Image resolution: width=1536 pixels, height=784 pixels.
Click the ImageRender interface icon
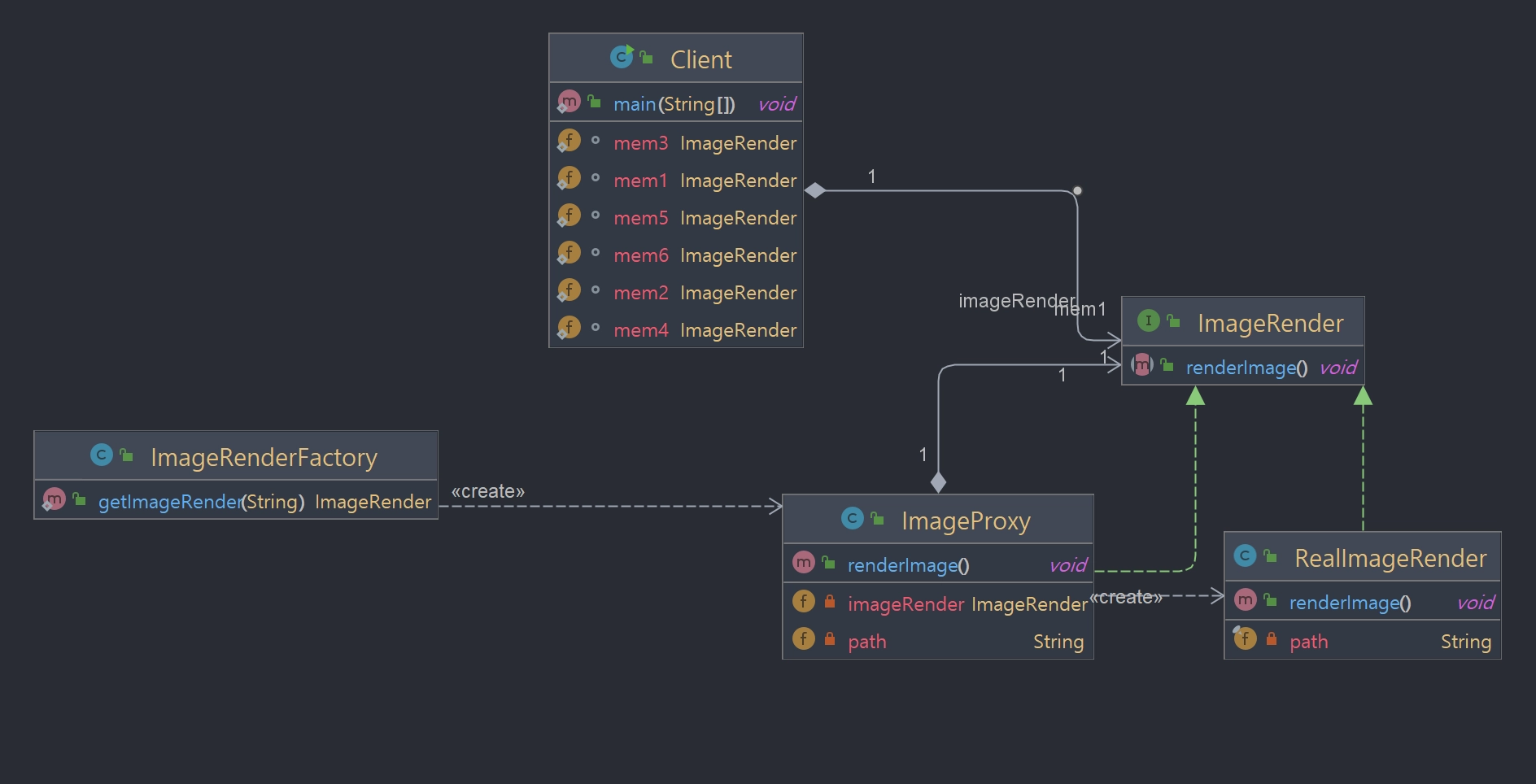coord(1148,320)
